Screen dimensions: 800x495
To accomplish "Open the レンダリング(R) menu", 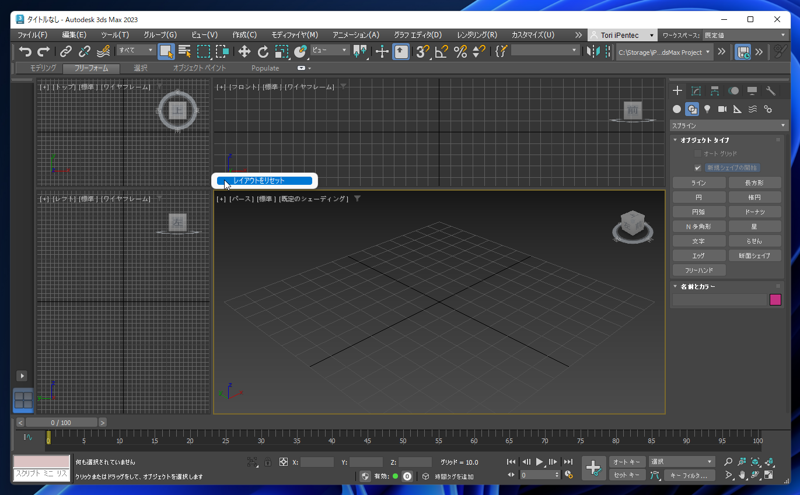I will [477, 35].
